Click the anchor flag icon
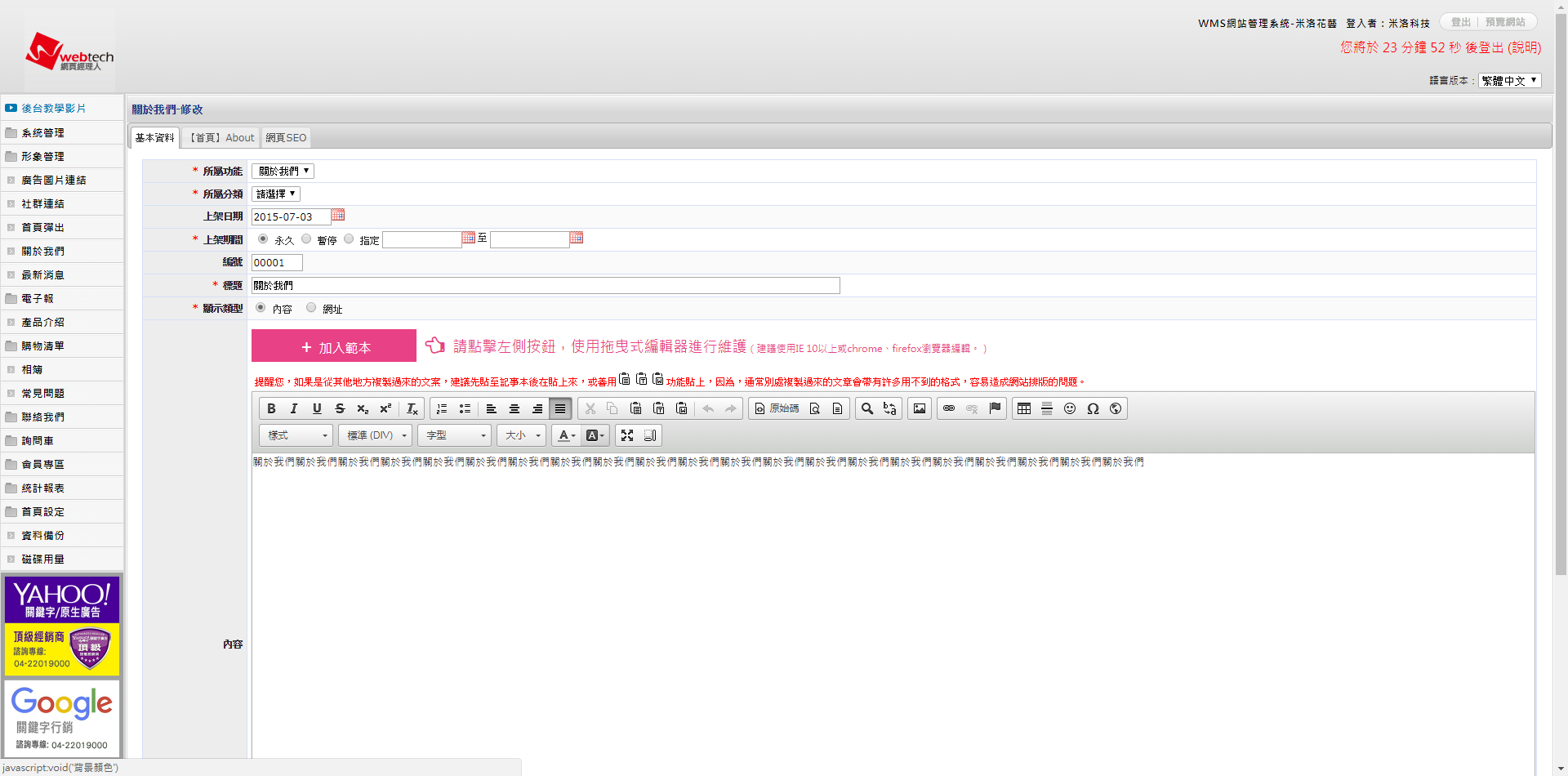1568x776 pixels. pos(995,408)
